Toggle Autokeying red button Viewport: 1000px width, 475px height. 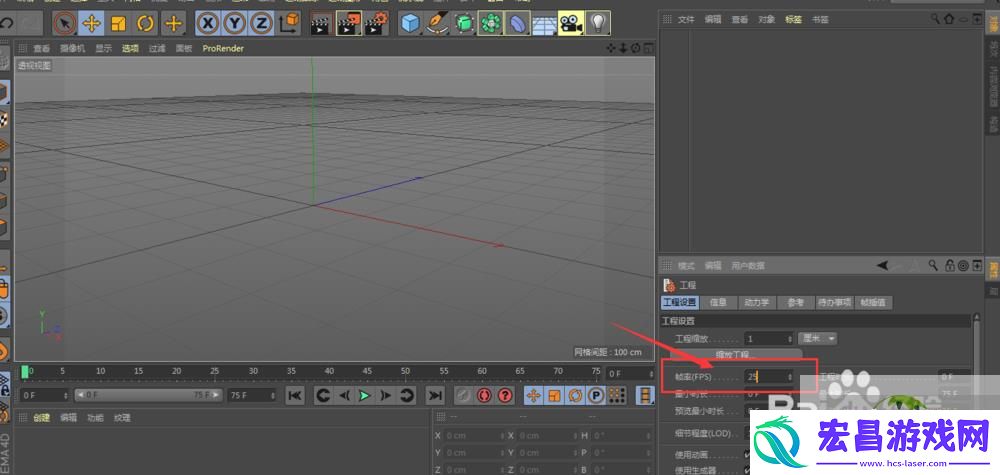coord(484,396)
